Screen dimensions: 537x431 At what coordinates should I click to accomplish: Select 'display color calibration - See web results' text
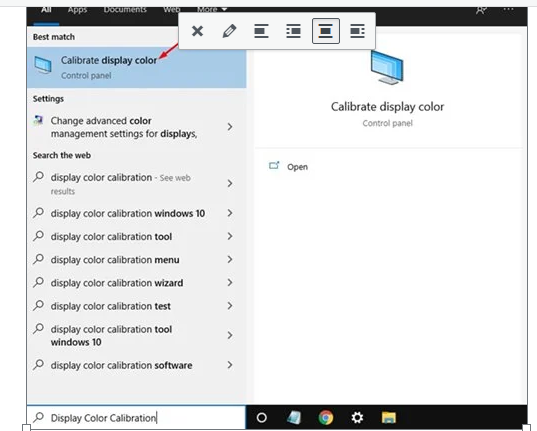click(121, 184)
